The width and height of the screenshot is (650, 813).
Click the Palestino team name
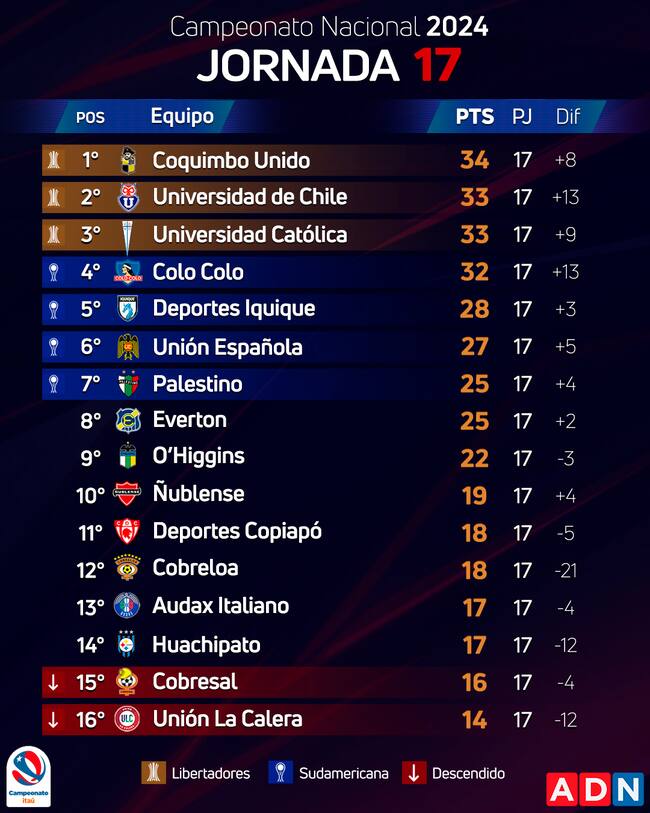point(197,383)
